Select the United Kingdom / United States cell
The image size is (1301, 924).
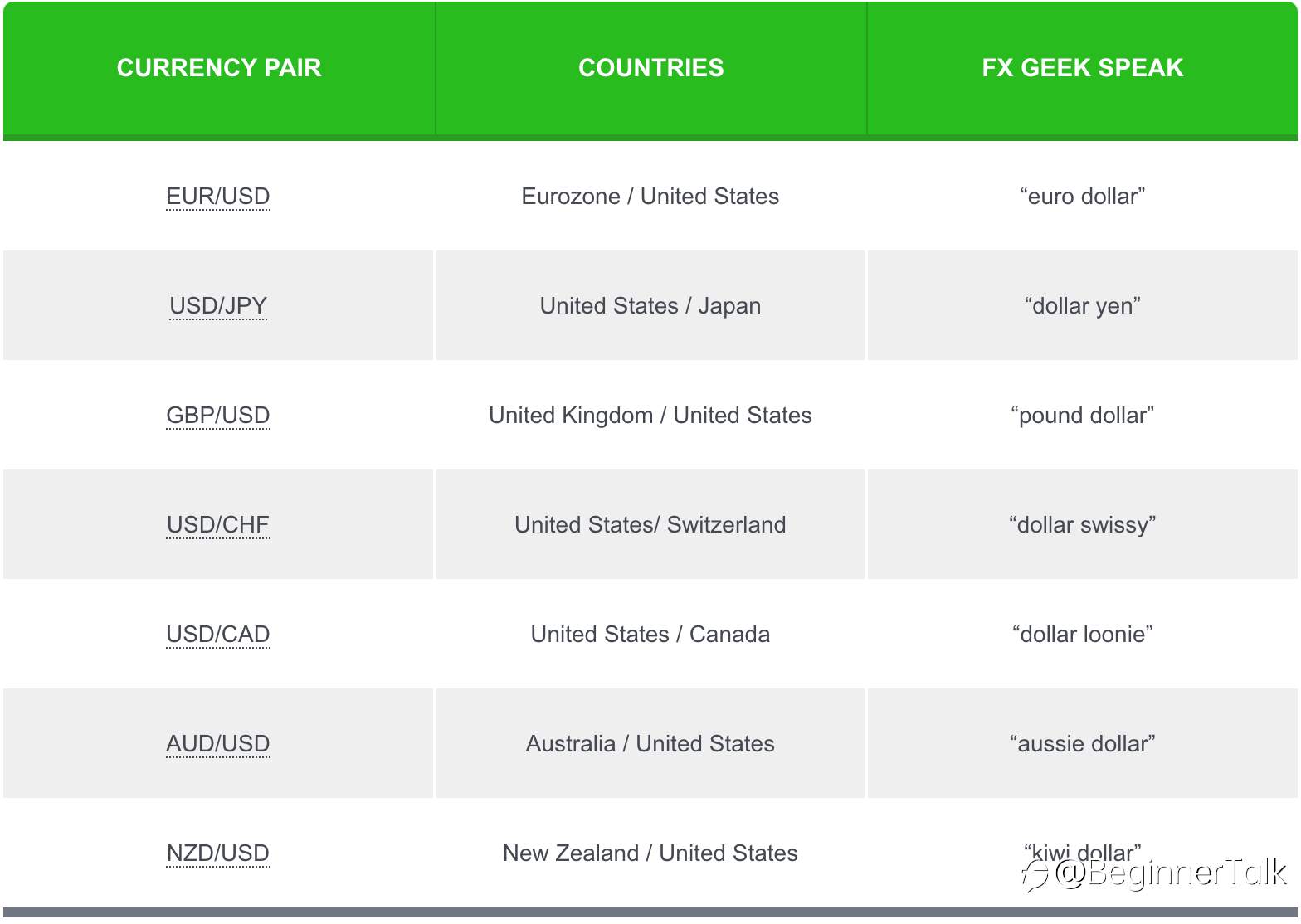click(x=650, y=416)
